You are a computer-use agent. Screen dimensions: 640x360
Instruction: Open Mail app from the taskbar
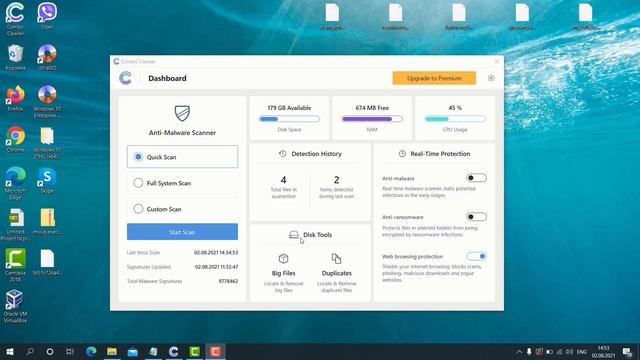[x=133, y=351]
